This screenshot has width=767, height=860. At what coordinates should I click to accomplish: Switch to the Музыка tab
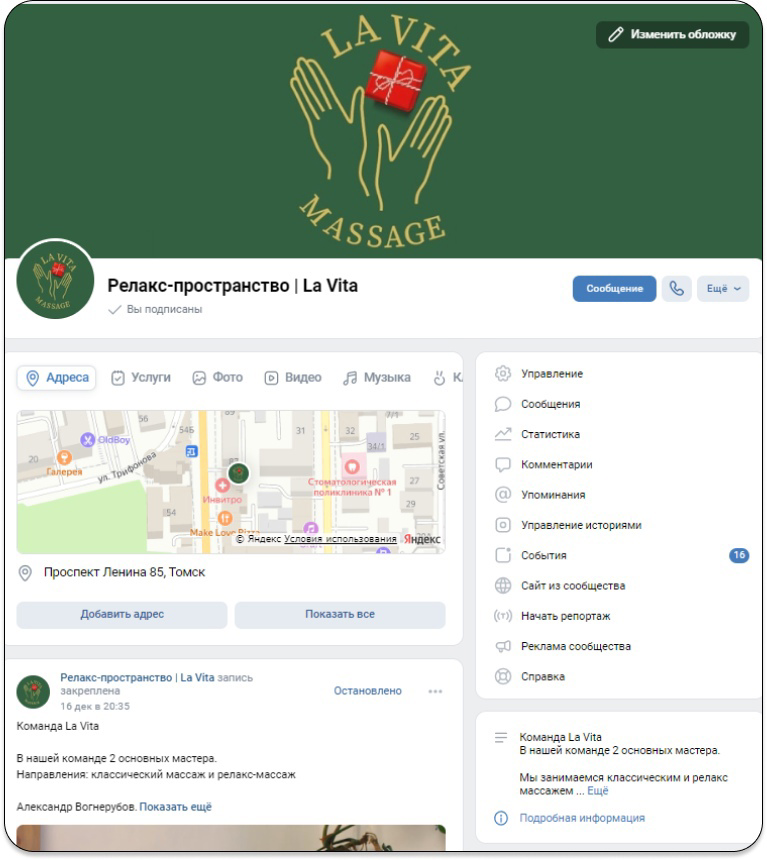click(376, 378)
